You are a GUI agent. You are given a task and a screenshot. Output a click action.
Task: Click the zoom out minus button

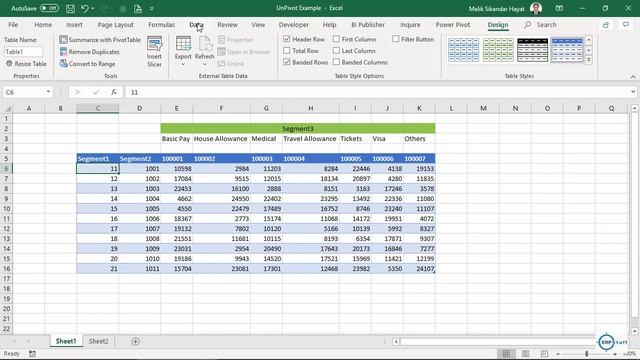(558, 354)
